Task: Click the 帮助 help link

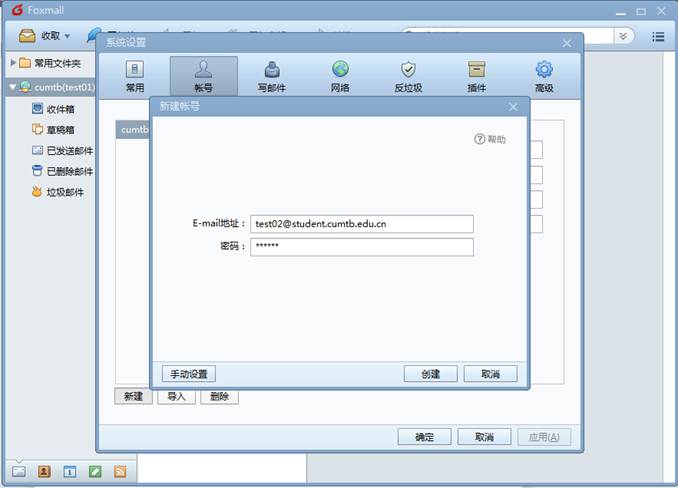Action: [490, 139]
